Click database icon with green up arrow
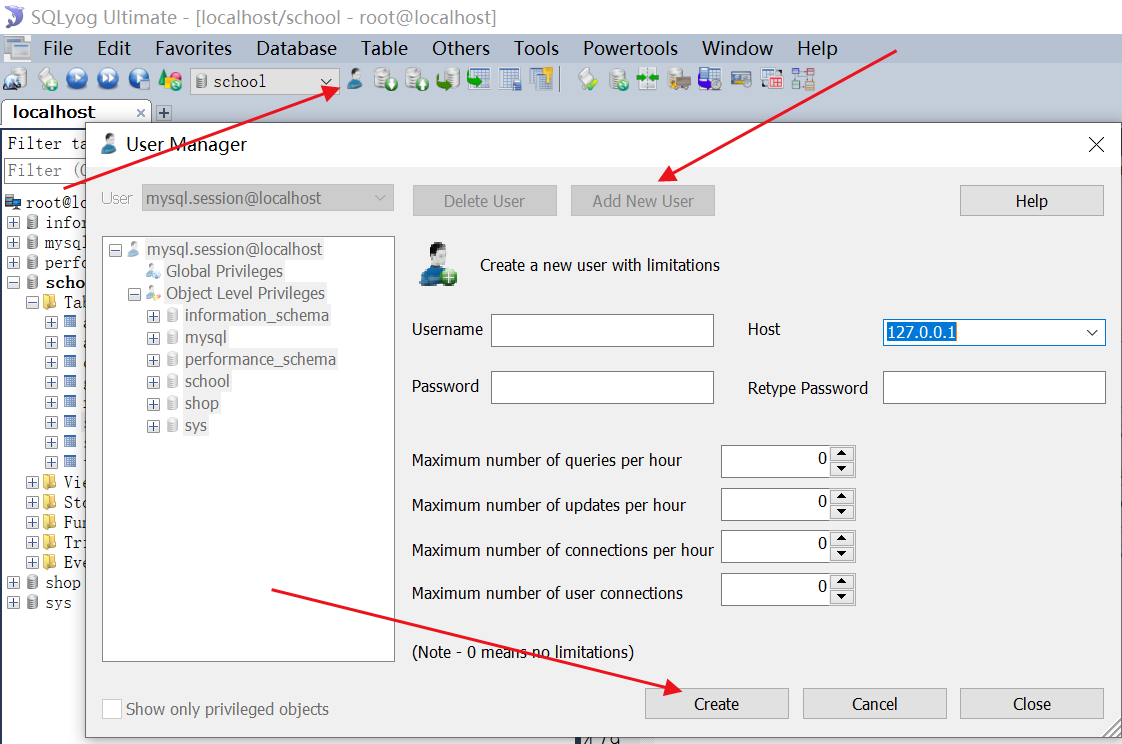Screen dimensions: 1122x744 point(416,79)
